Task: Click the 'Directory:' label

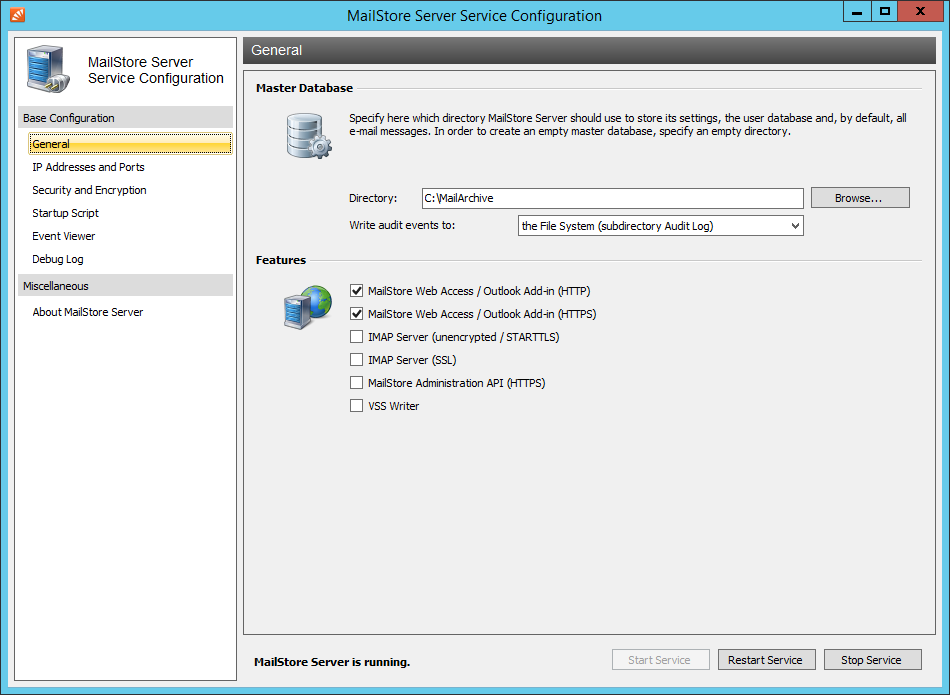Action: tap(373, 198)
